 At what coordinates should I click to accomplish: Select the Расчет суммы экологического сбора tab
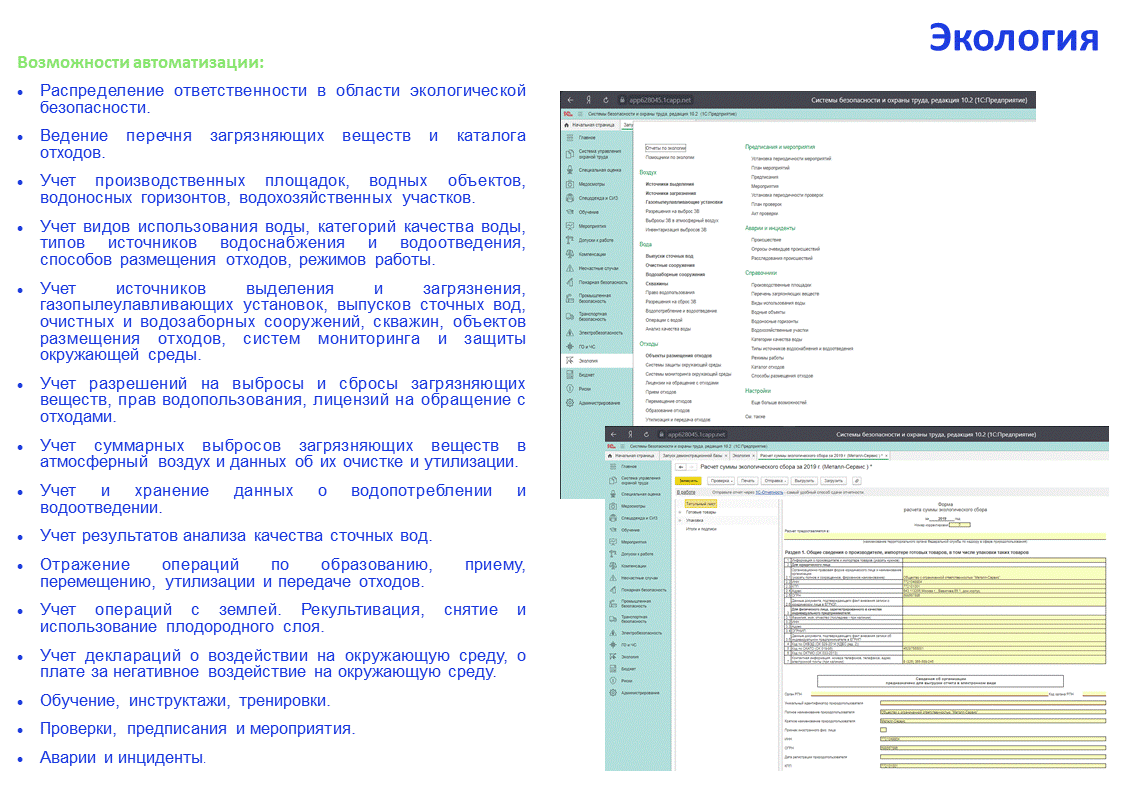[x=822, y=455]
